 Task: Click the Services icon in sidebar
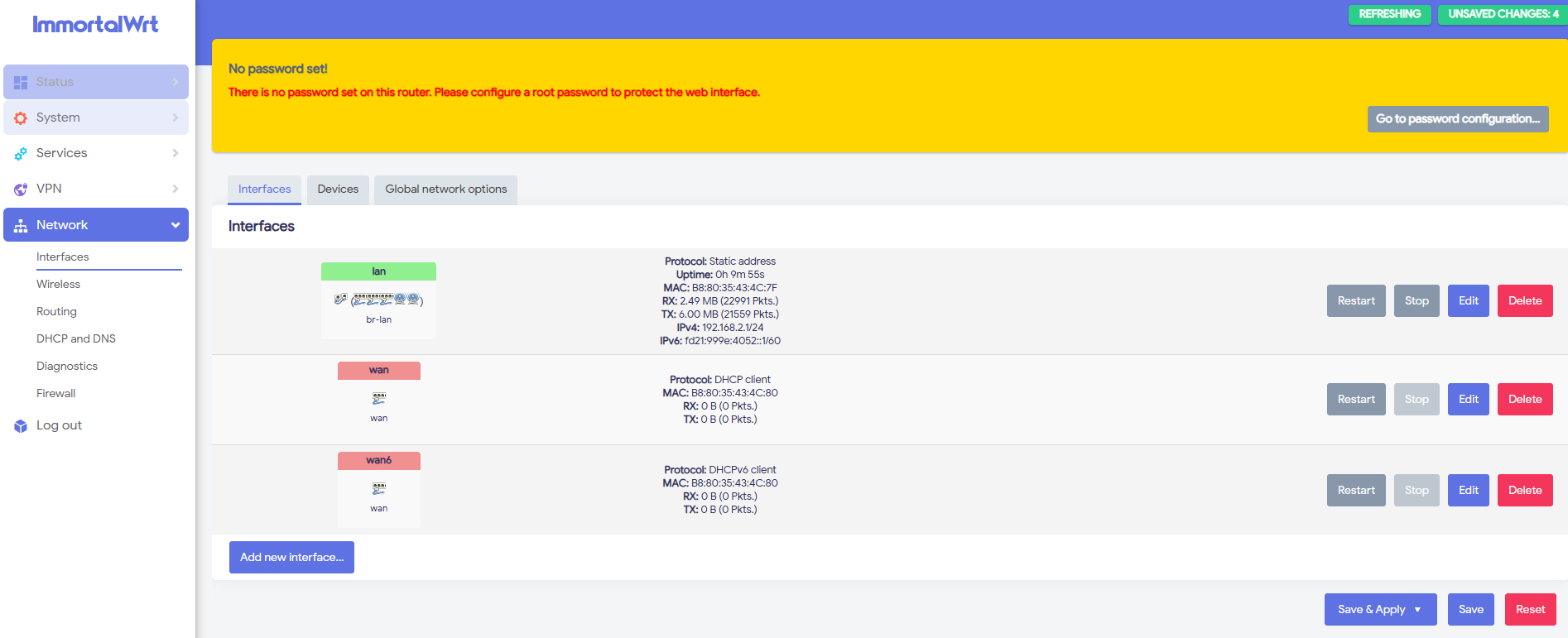21,154
